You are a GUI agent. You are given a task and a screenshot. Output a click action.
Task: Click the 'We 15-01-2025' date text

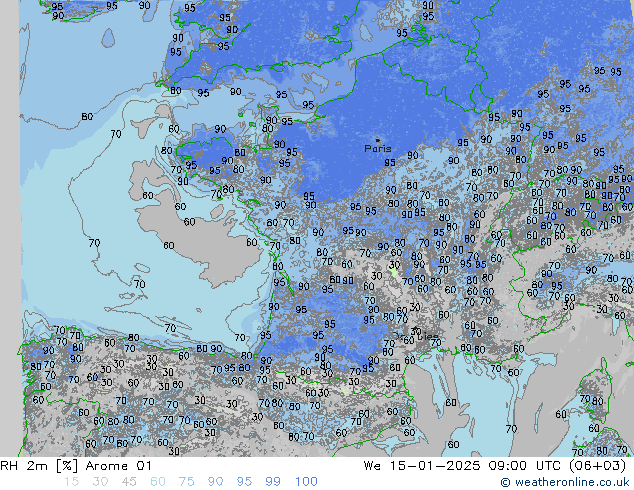[x=422, y=466]
